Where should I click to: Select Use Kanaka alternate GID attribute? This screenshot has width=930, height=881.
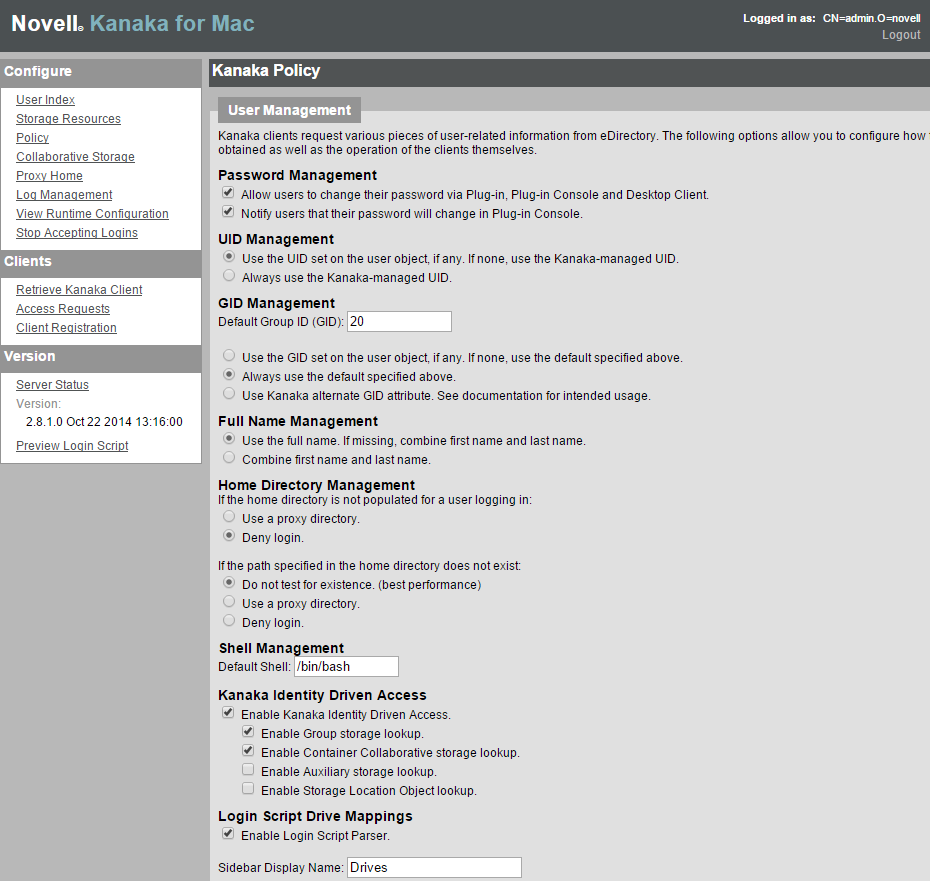pos(229,394)
